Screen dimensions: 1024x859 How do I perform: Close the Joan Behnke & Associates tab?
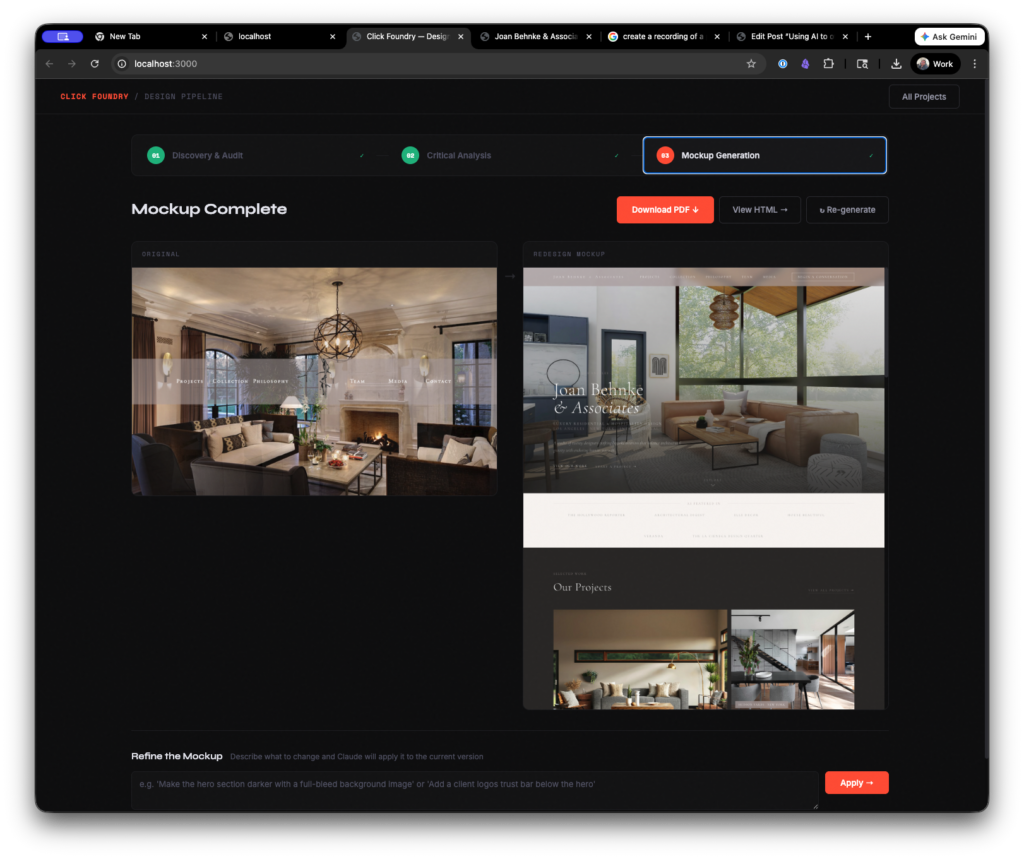(589, 37)
